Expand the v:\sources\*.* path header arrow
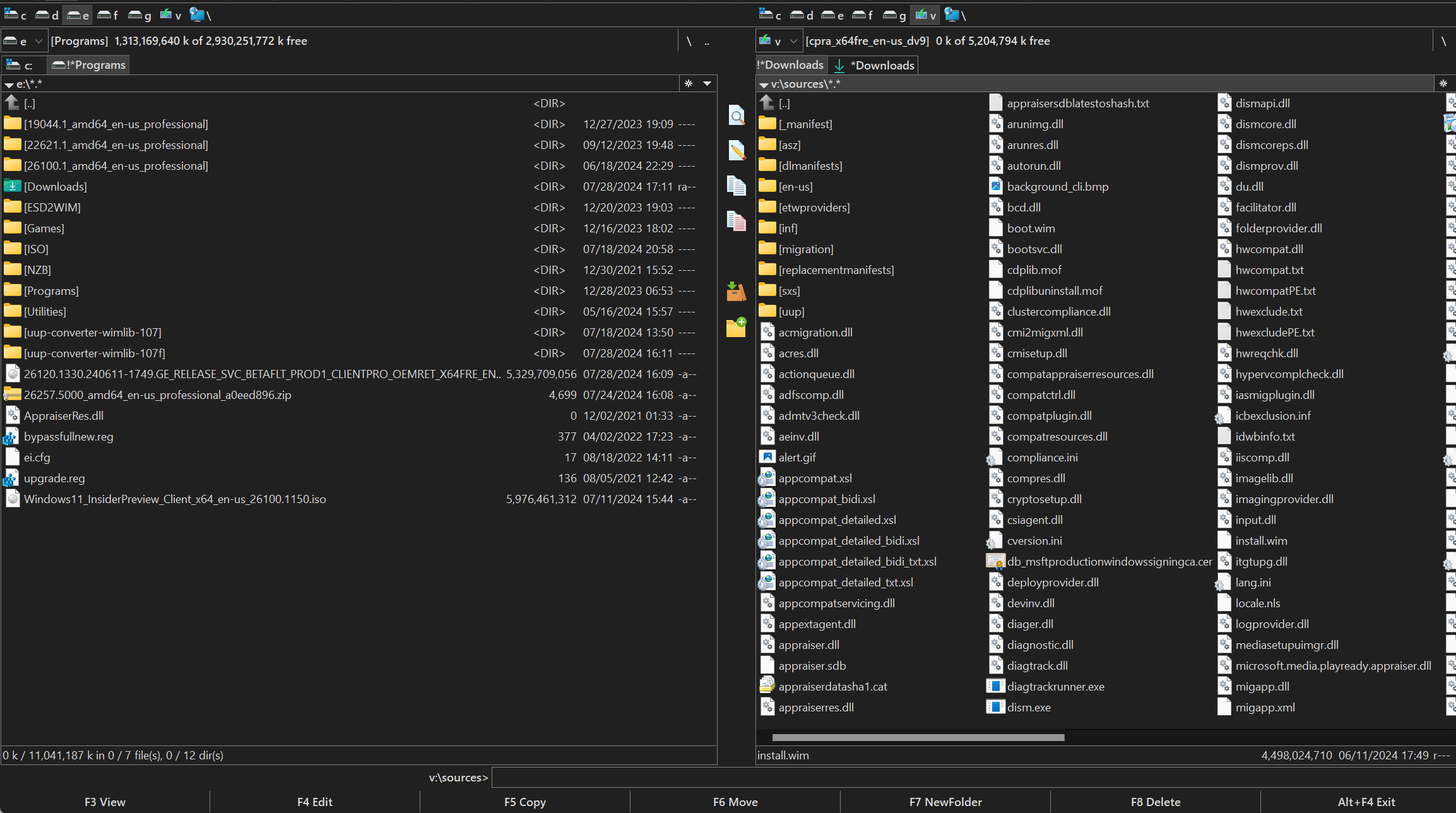 [x=764, y=85]
